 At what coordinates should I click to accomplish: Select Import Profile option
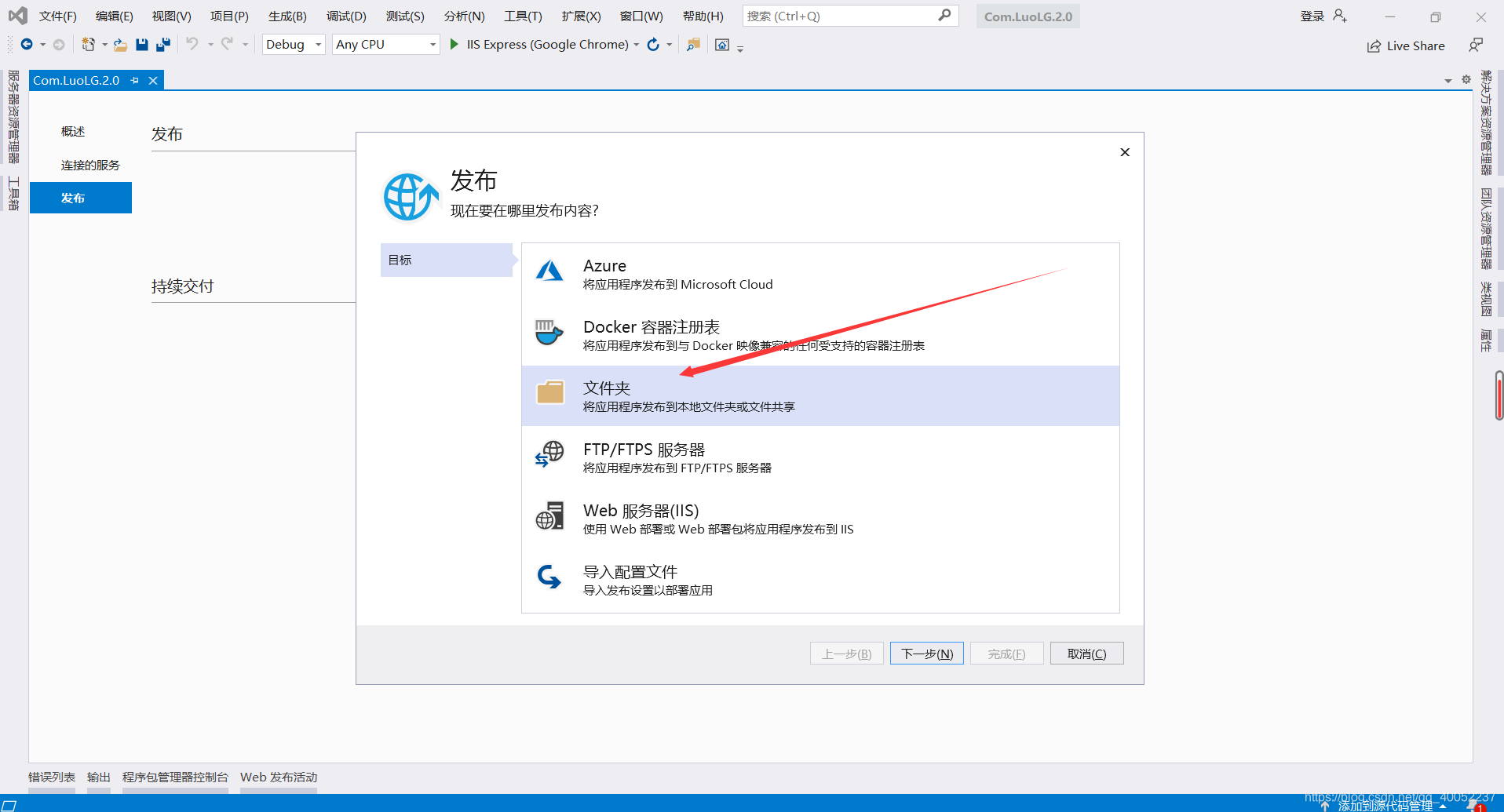(820, 580)
